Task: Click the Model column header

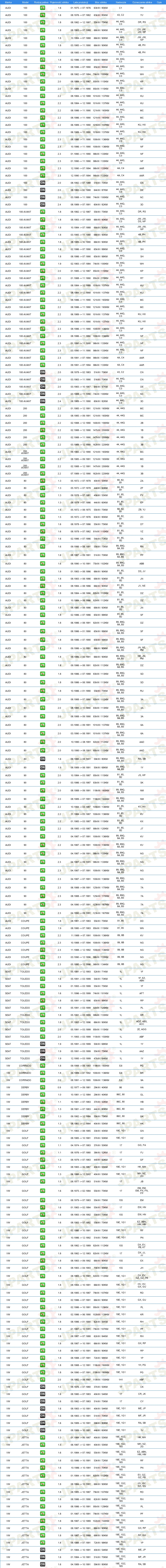Action: (x=25, y=2)
